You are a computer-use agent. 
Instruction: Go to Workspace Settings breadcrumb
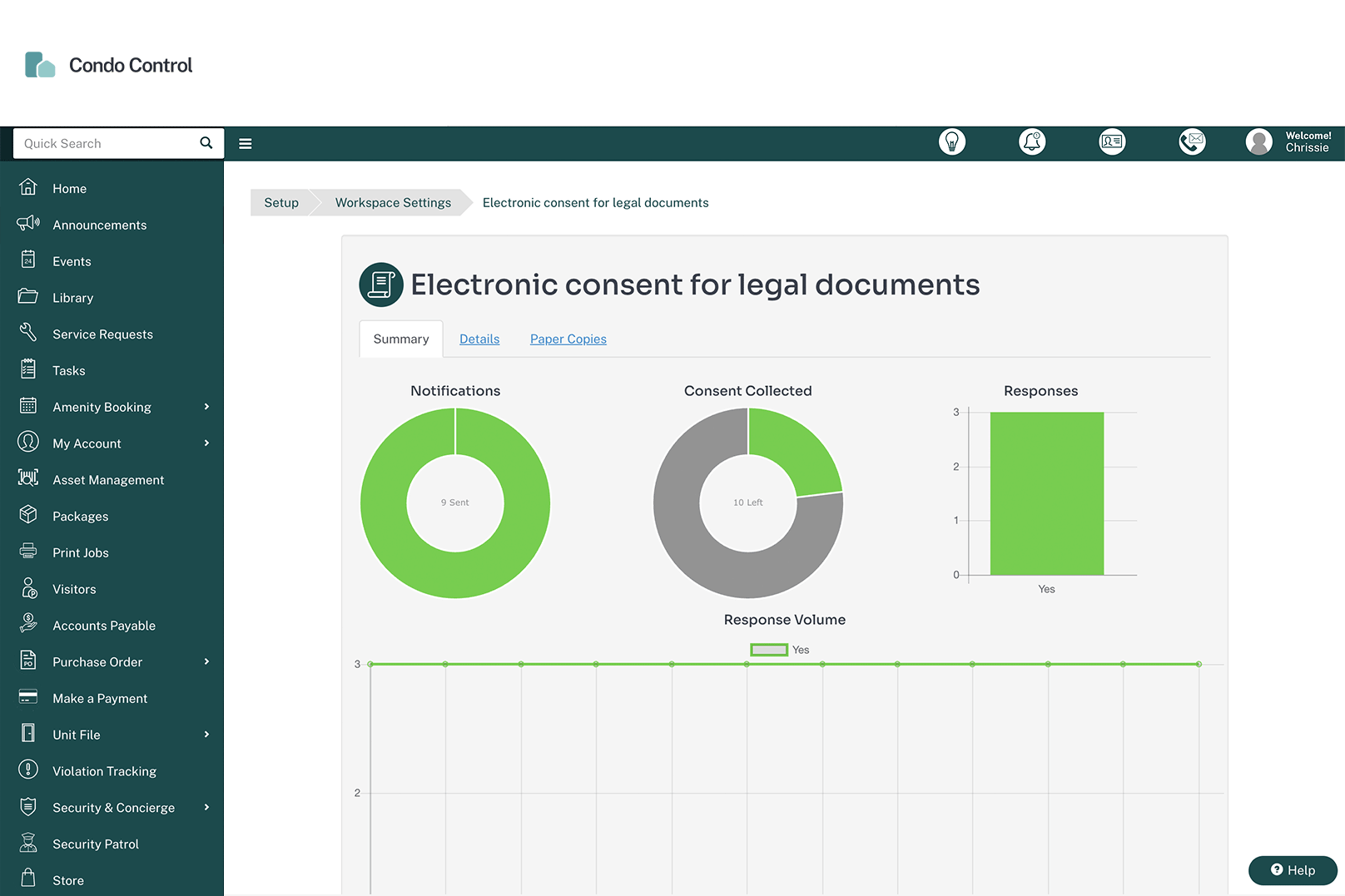[393, 203]
